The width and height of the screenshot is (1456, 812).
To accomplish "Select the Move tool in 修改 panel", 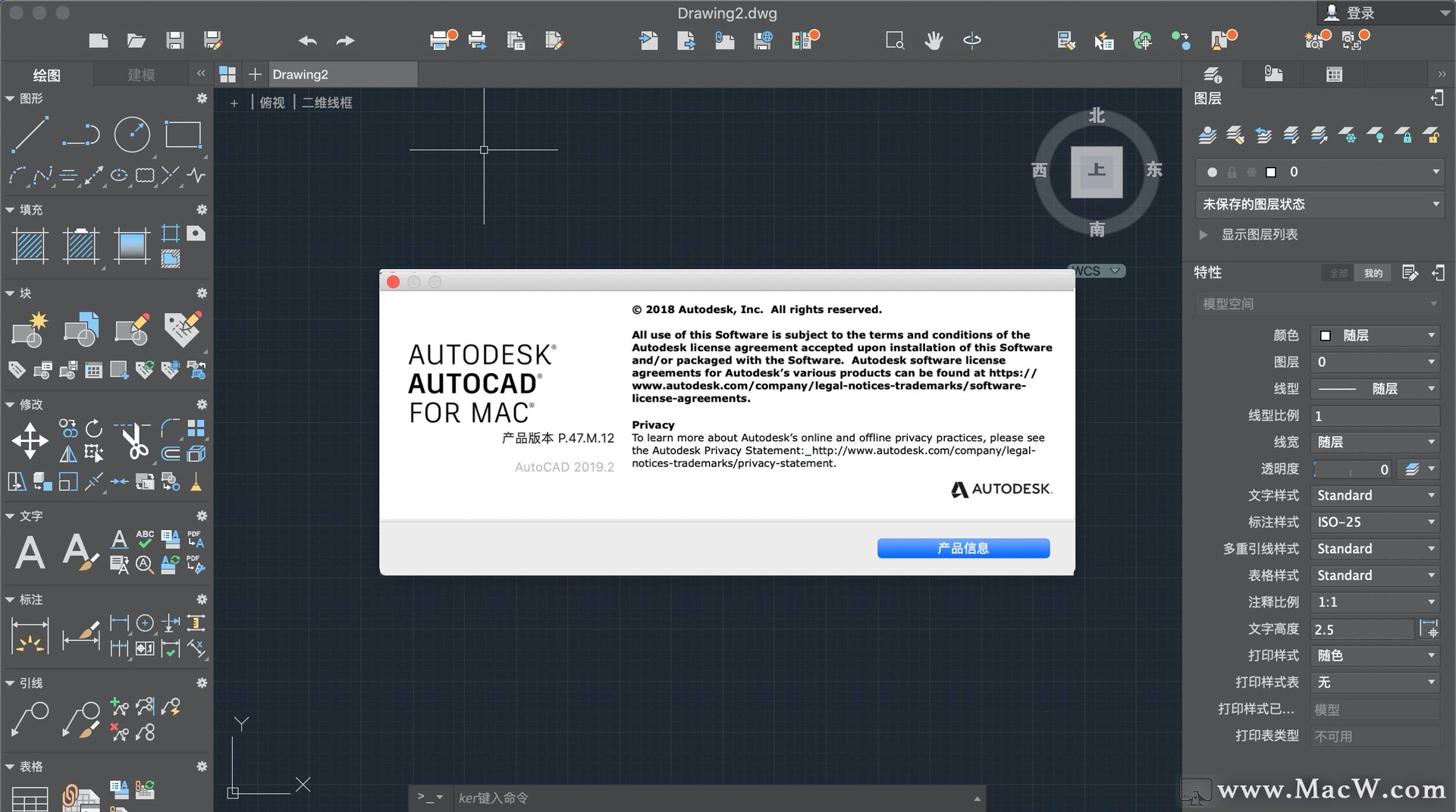I will tap(30, 440).
